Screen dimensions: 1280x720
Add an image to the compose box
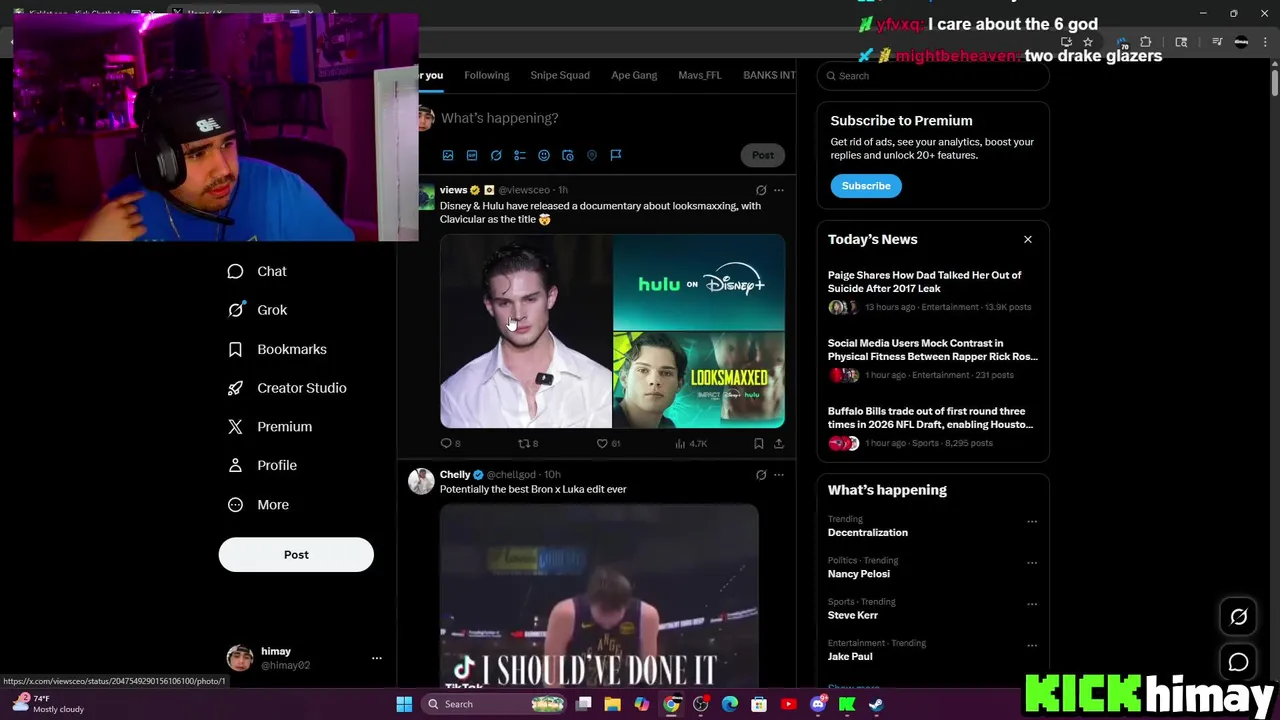pyautogui.click(x=448, y=156)
